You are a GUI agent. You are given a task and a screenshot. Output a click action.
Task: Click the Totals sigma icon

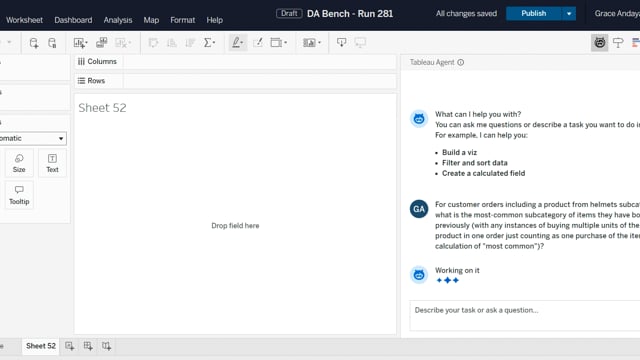pos(207,42)
